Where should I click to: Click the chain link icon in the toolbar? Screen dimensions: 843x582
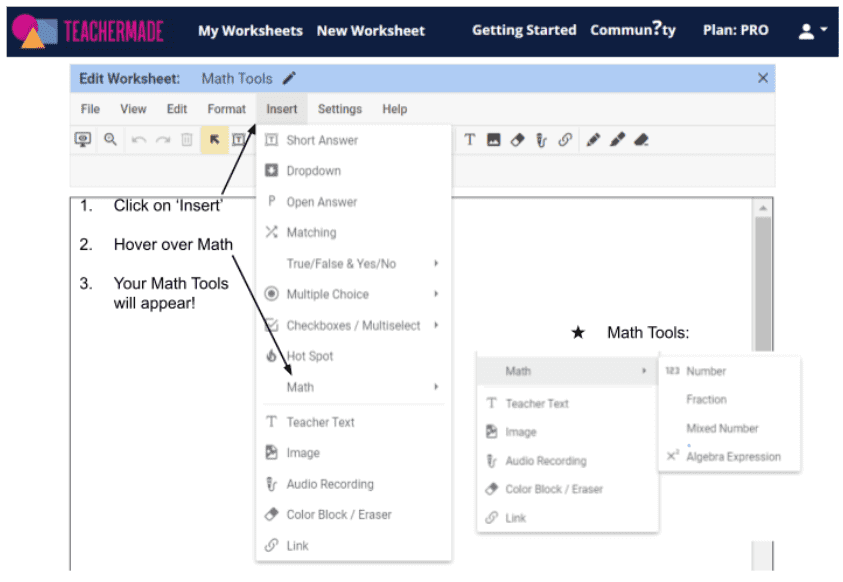click(x=565, y=140)
